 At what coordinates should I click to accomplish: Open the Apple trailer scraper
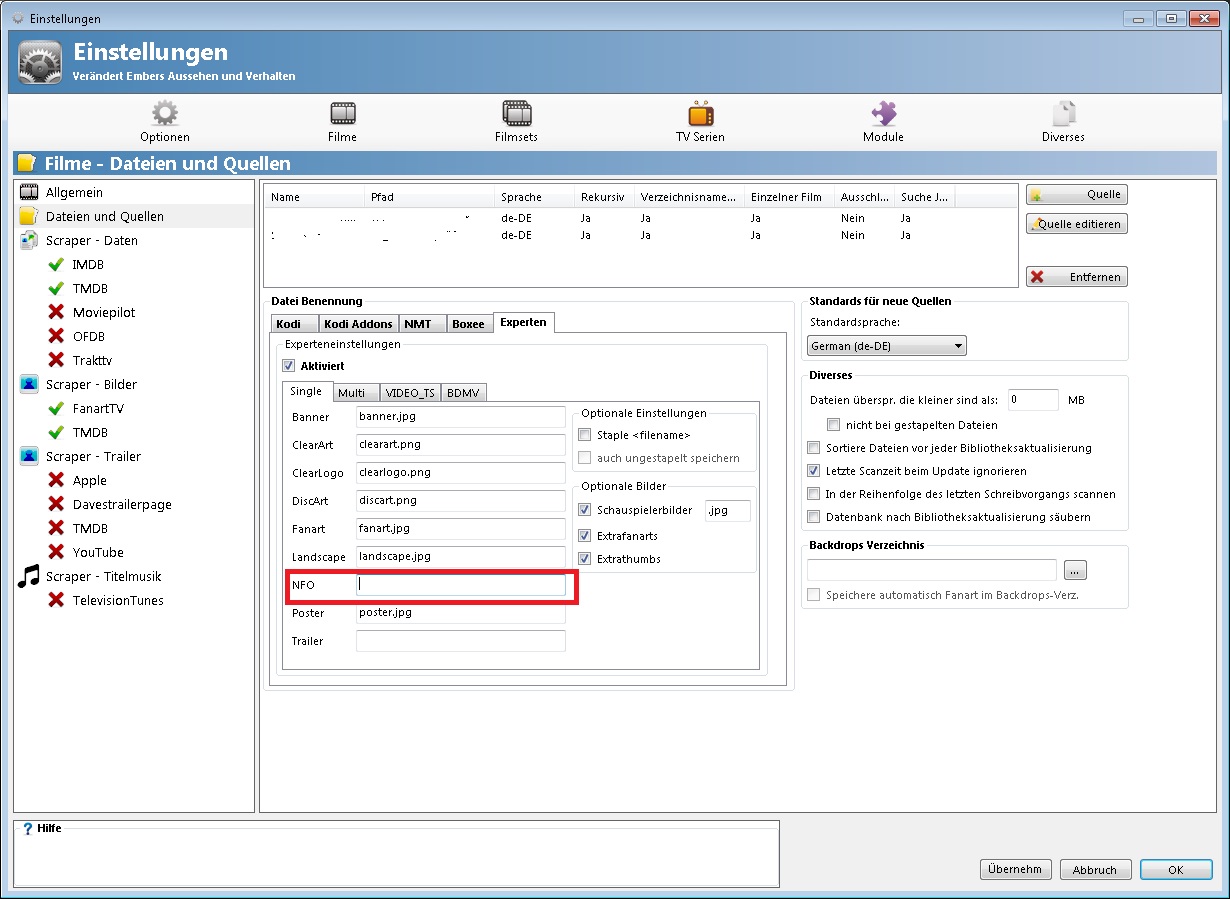click(89, 480)
